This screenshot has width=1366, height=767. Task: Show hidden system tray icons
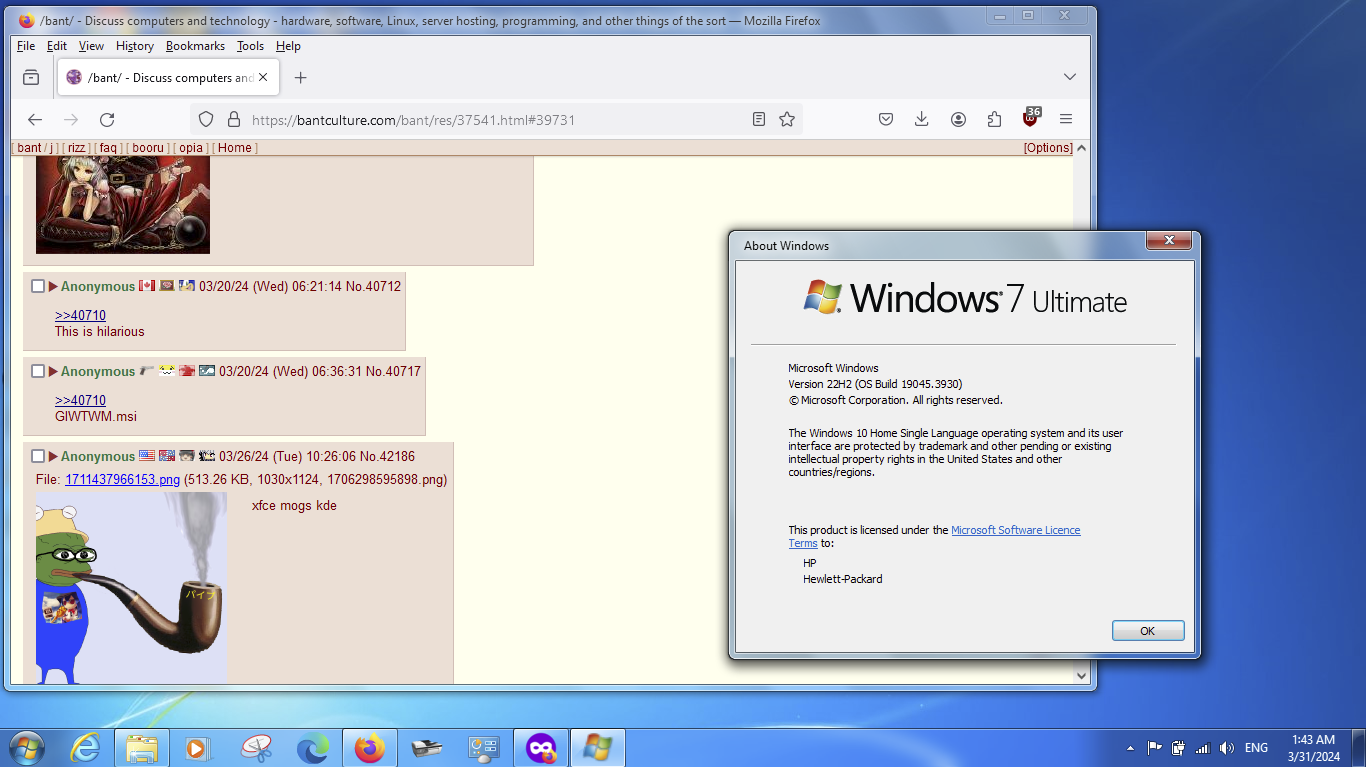pos(1130,748)
